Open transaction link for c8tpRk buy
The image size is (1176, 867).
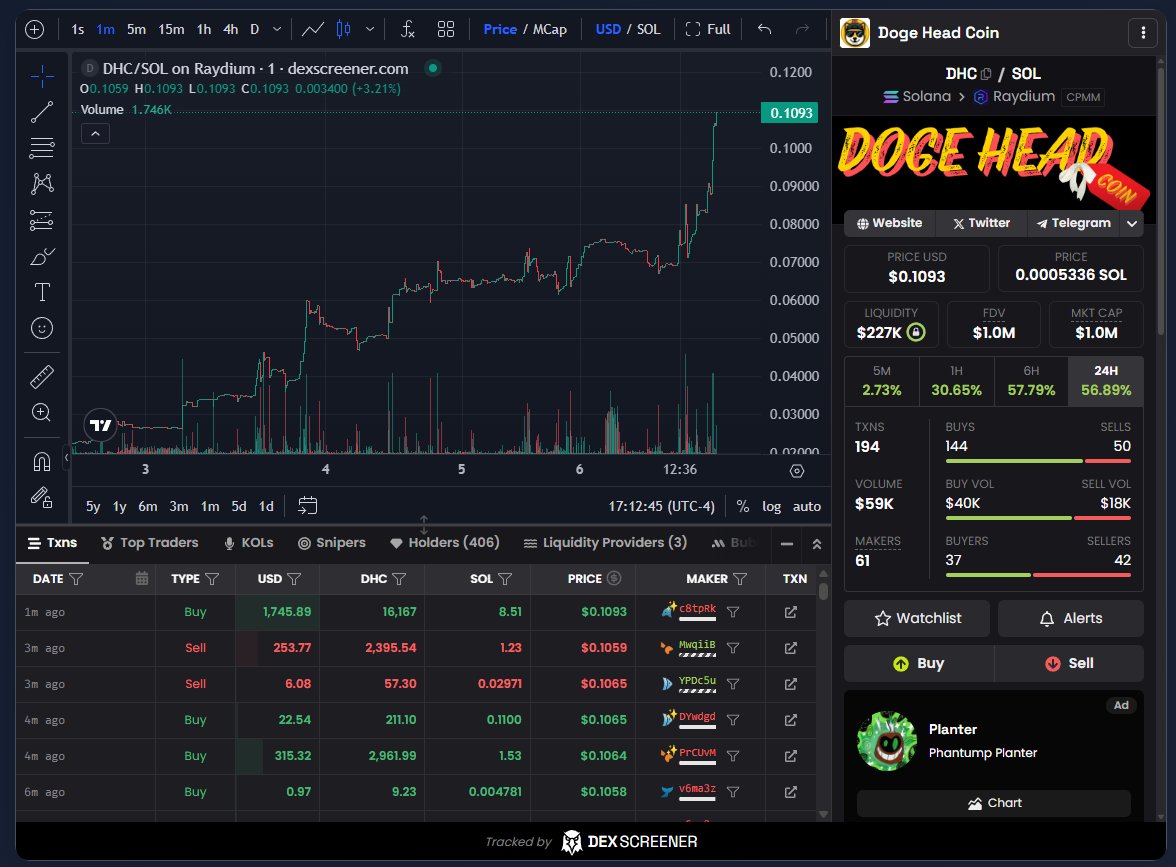tap(790, 612)
